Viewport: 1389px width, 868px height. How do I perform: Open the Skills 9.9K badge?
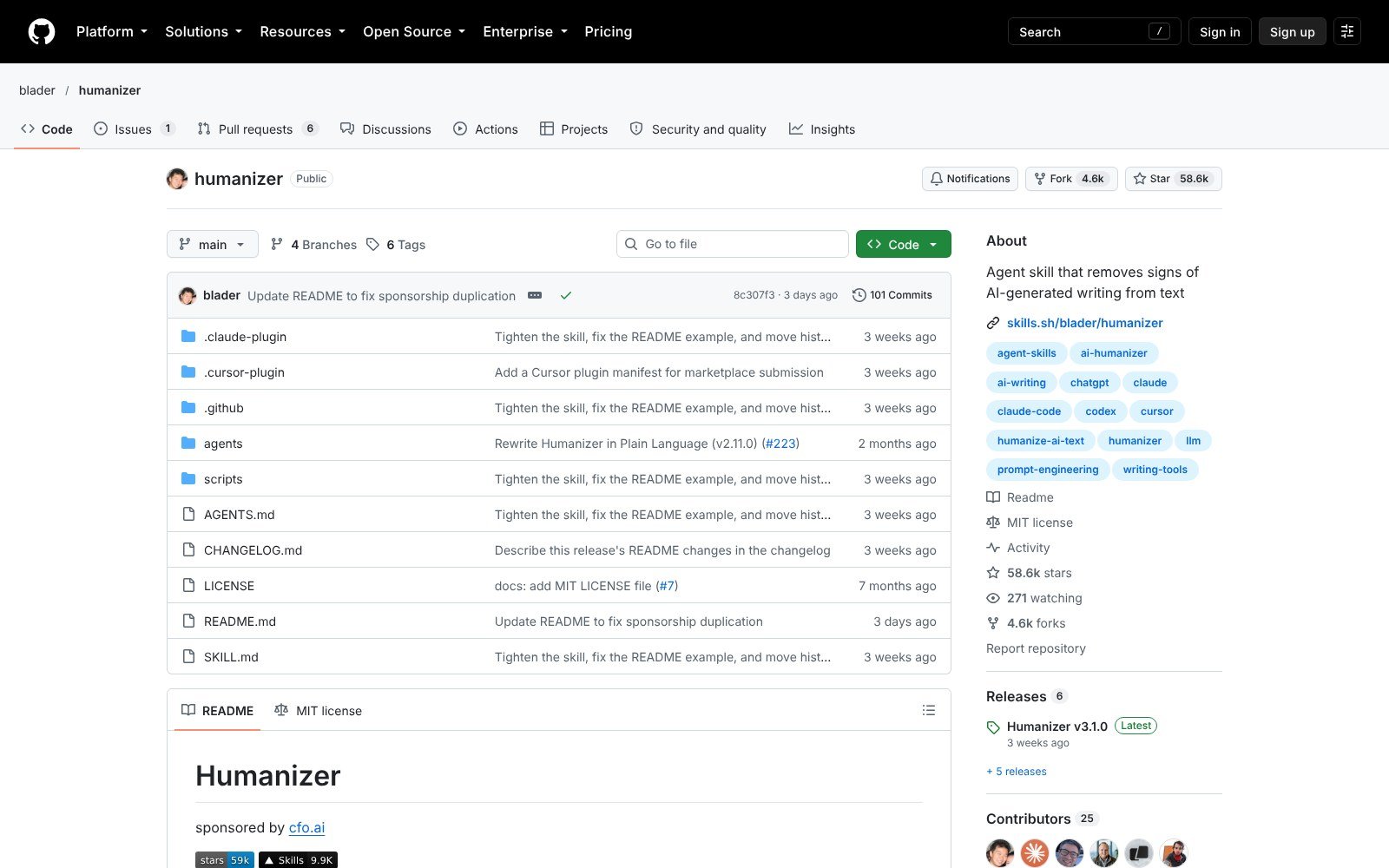coord(299,860)
